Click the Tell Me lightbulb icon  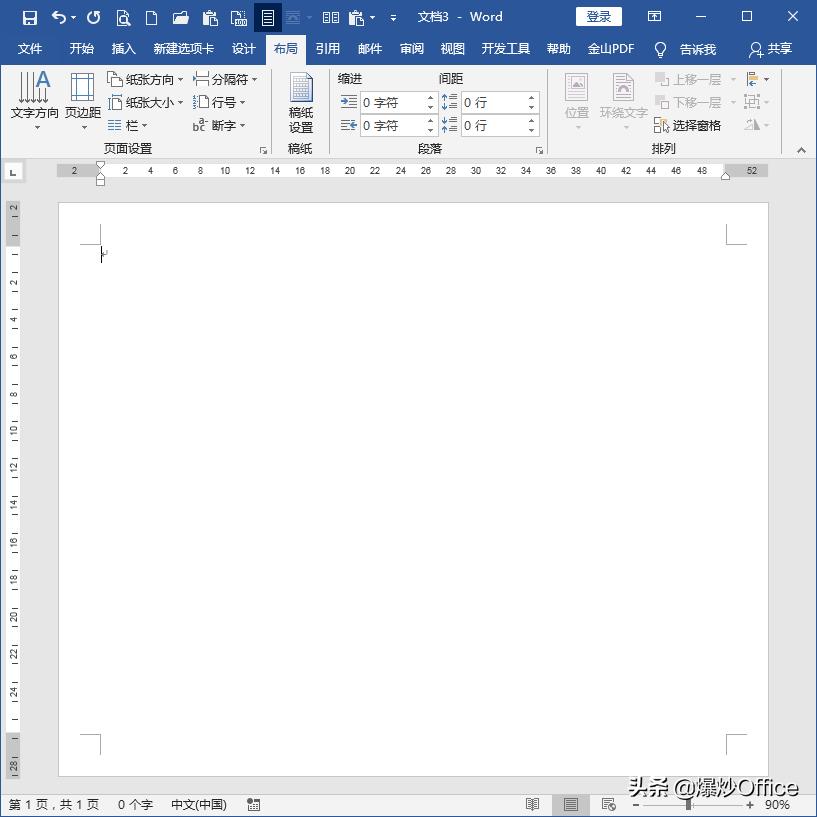(660, 49)
